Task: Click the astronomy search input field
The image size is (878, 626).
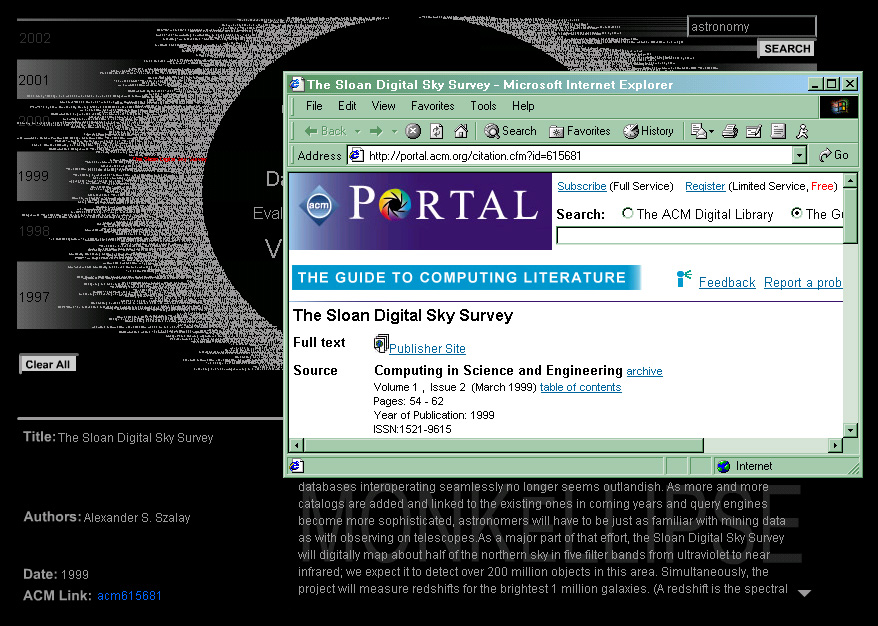Action: click(x=751, y=27)
